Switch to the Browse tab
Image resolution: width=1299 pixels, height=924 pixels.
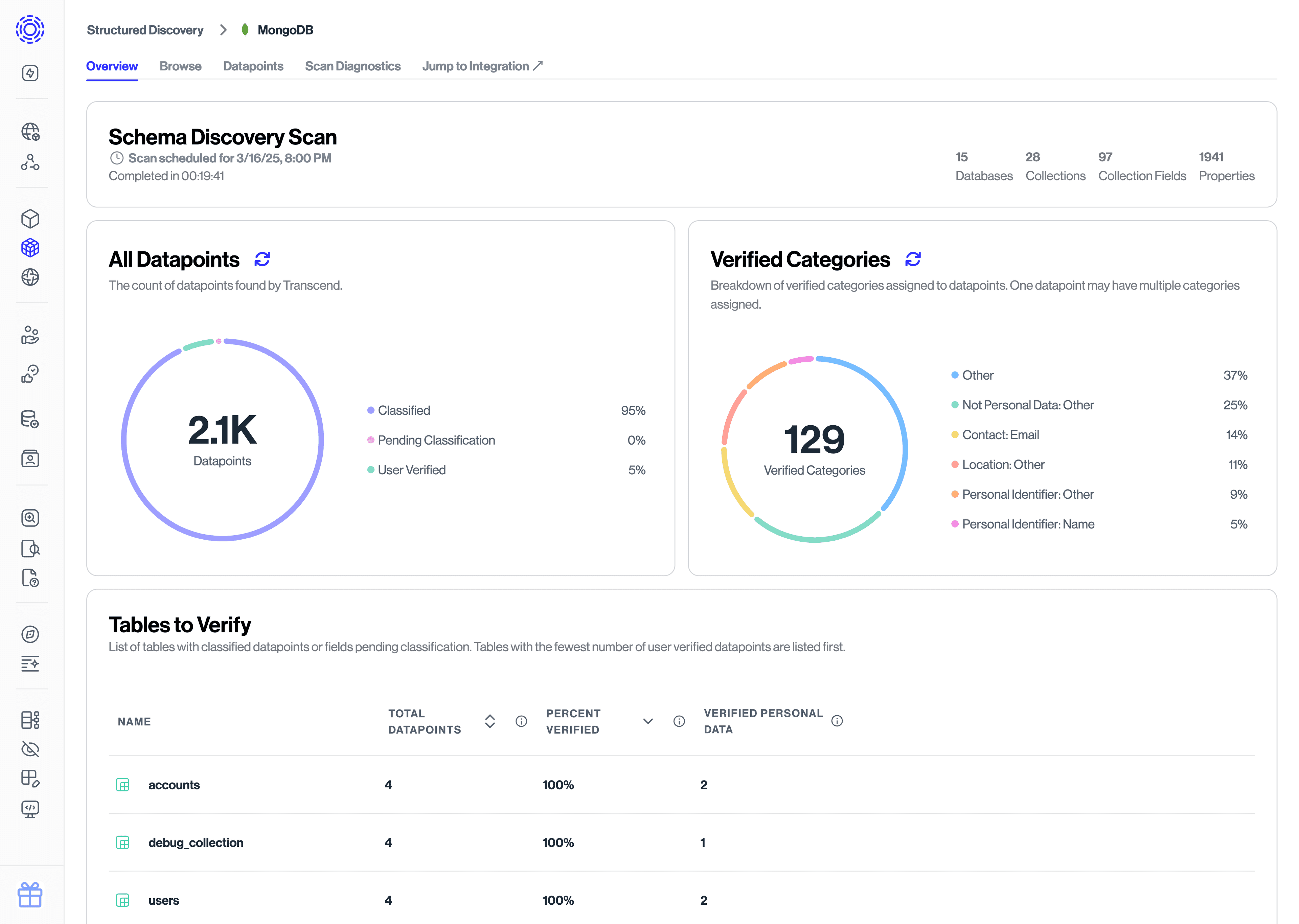(180, 66)
